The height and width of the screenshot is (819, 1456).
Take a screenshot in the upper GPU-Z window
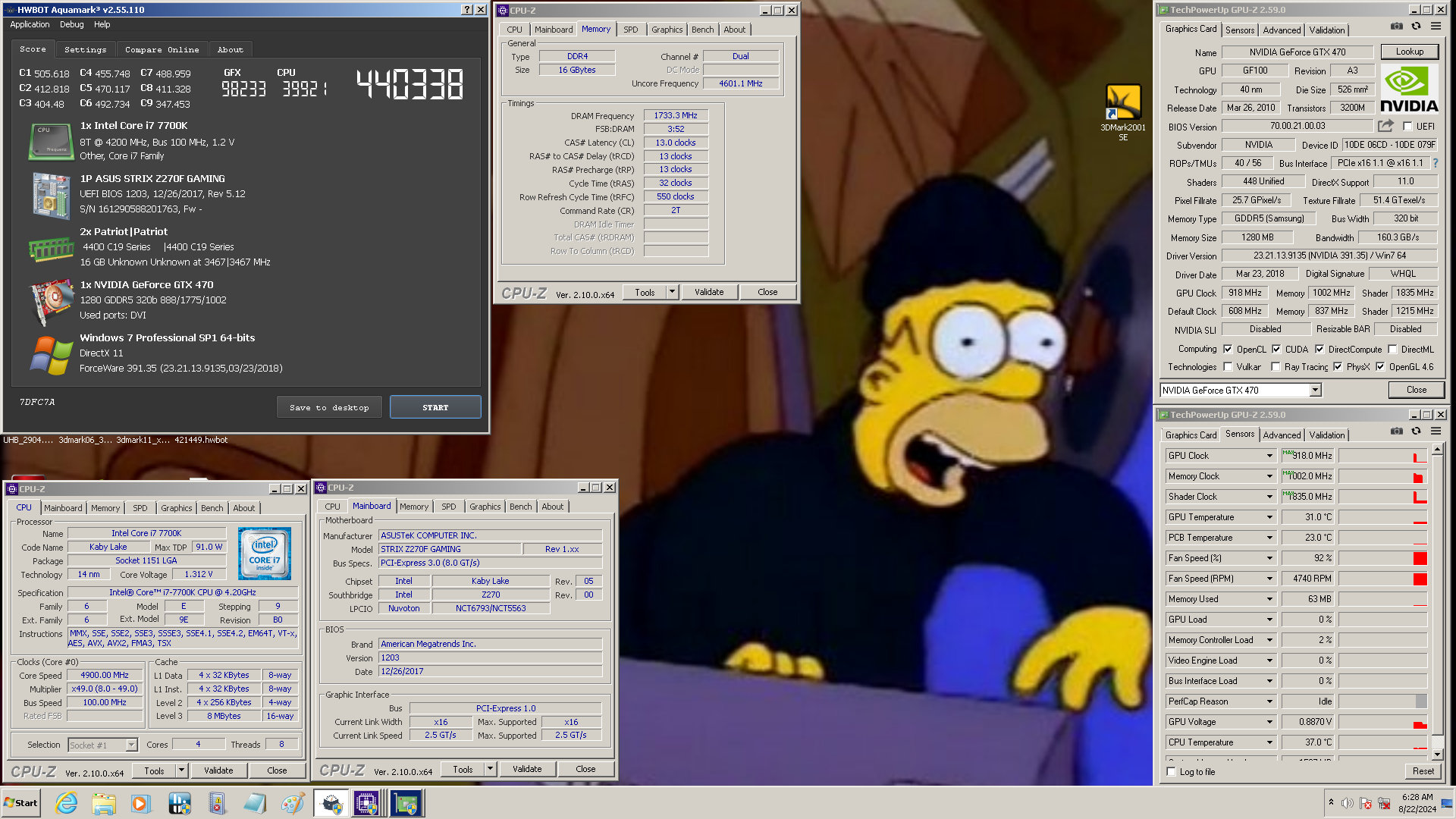tap(1396, 27)
